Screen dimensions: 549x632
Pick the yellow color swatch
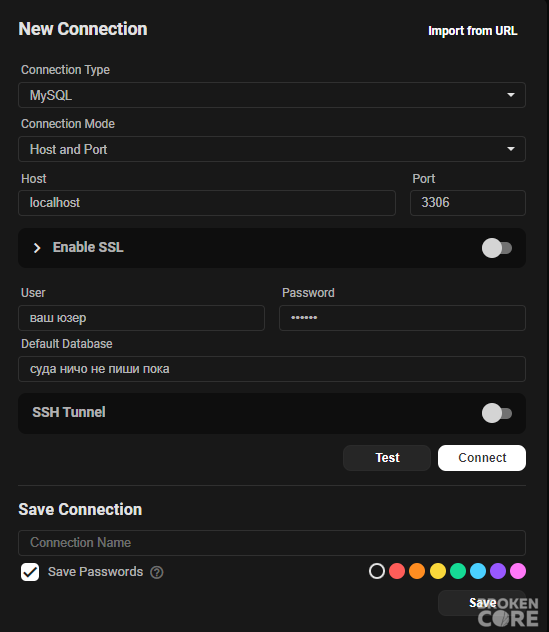click(438, 571)
